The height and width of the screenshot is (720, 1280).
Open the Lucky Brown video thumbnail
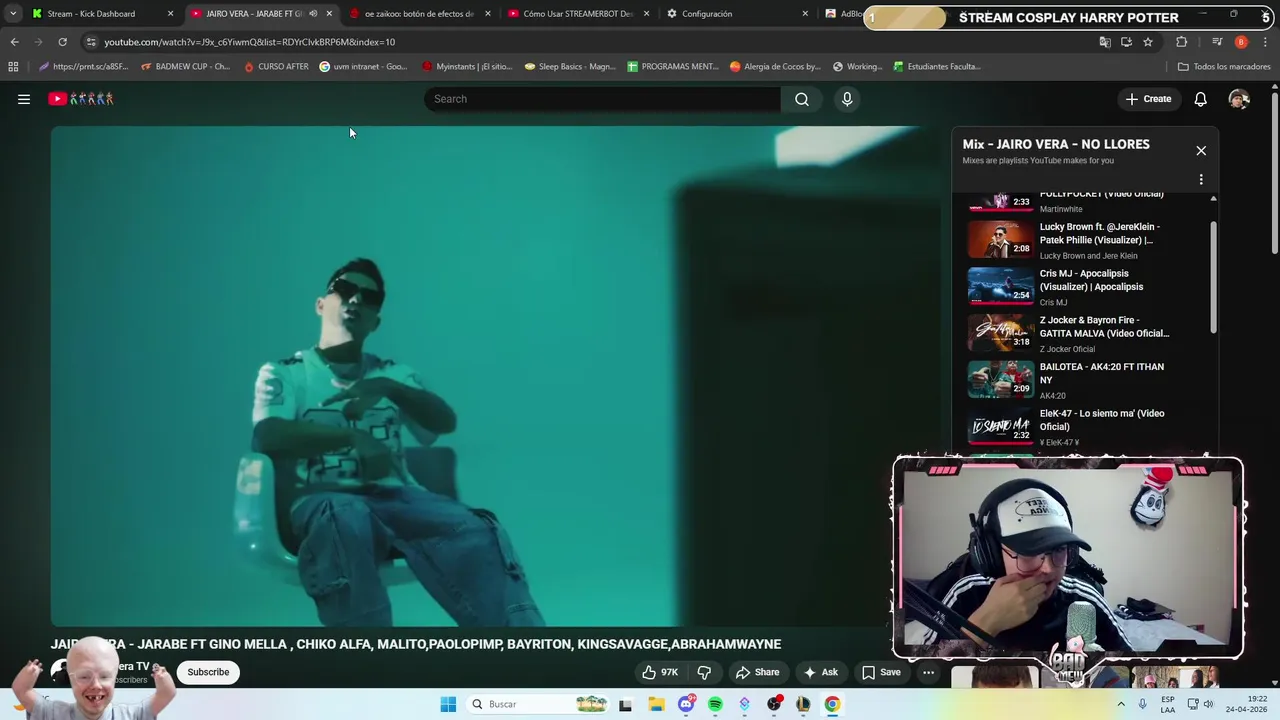click(1001, 238)
